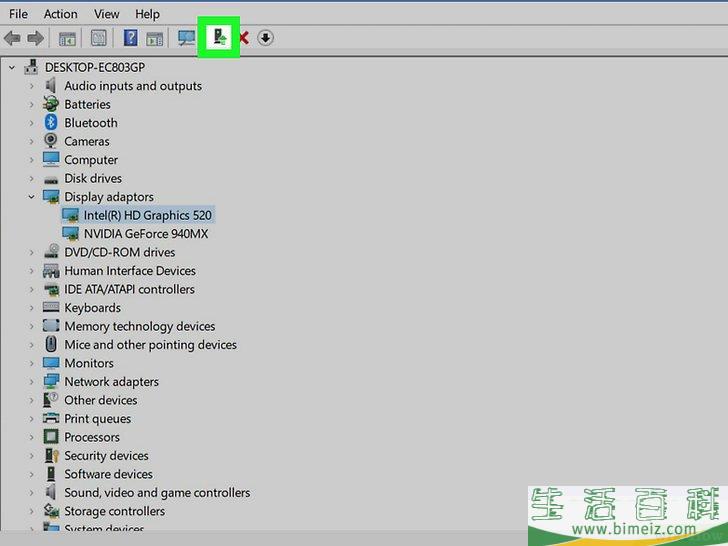Screen dimensions: 728x546
Task: Click the Properties icon in the toolbar
Action: (99, 38)
